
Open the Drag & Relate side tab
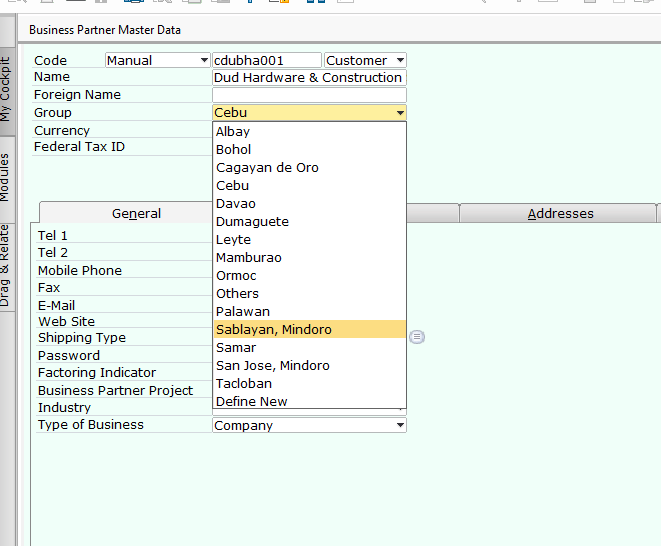(6, 265)
